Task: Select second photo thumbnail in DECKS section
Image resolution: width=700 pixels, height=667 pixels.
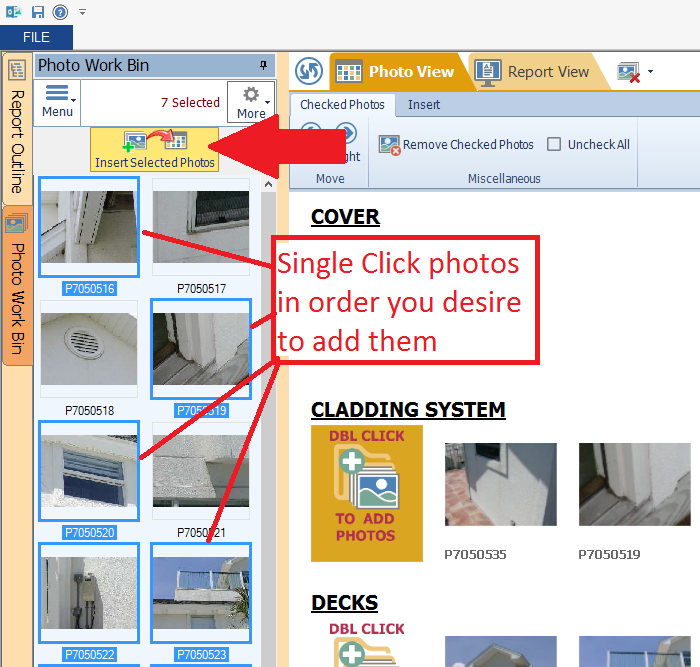Action: (634, 652)
